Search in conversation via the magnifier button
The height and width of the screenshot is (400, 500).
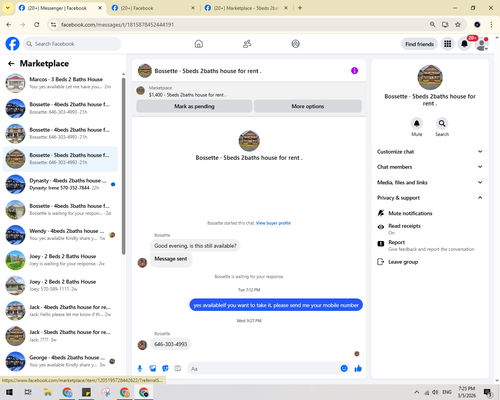point(442,123)
